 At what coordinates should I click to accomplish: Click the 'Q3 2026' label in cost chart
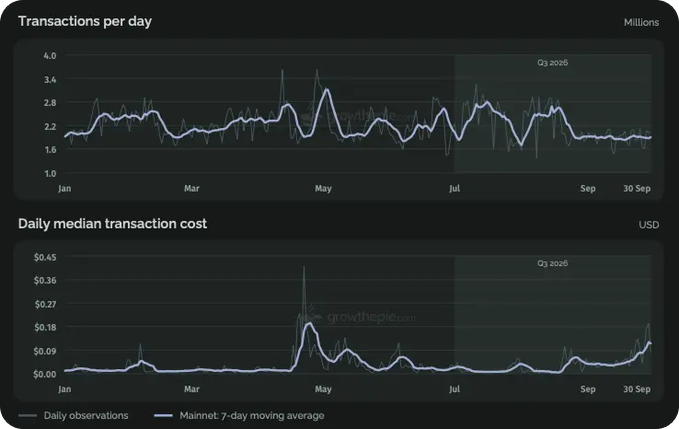click(553, 263)
